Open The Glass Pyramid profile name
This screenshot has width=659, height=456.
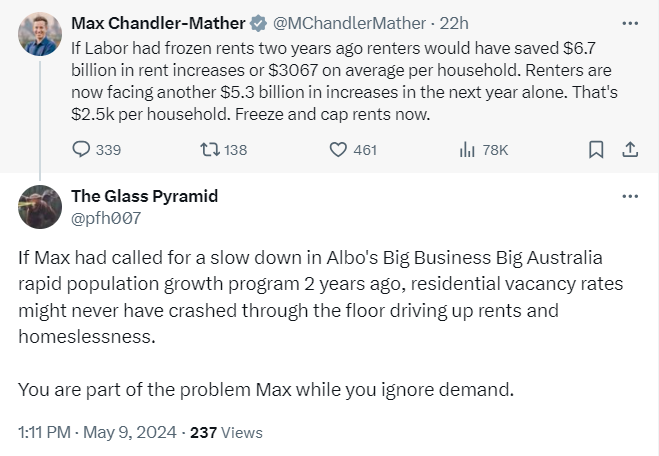tap(144, 196)
